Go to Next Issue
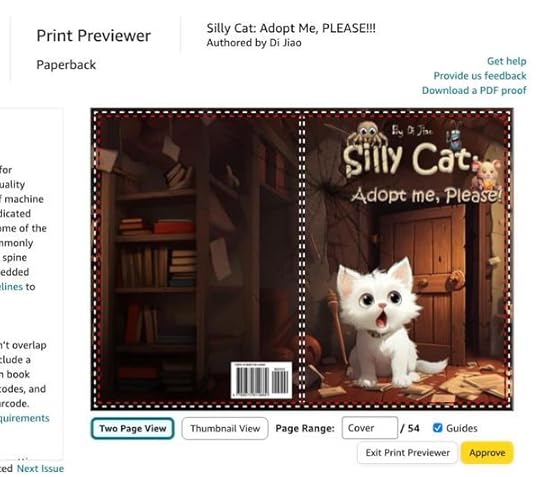Screen dimensions: 540x477 (40, 468)
